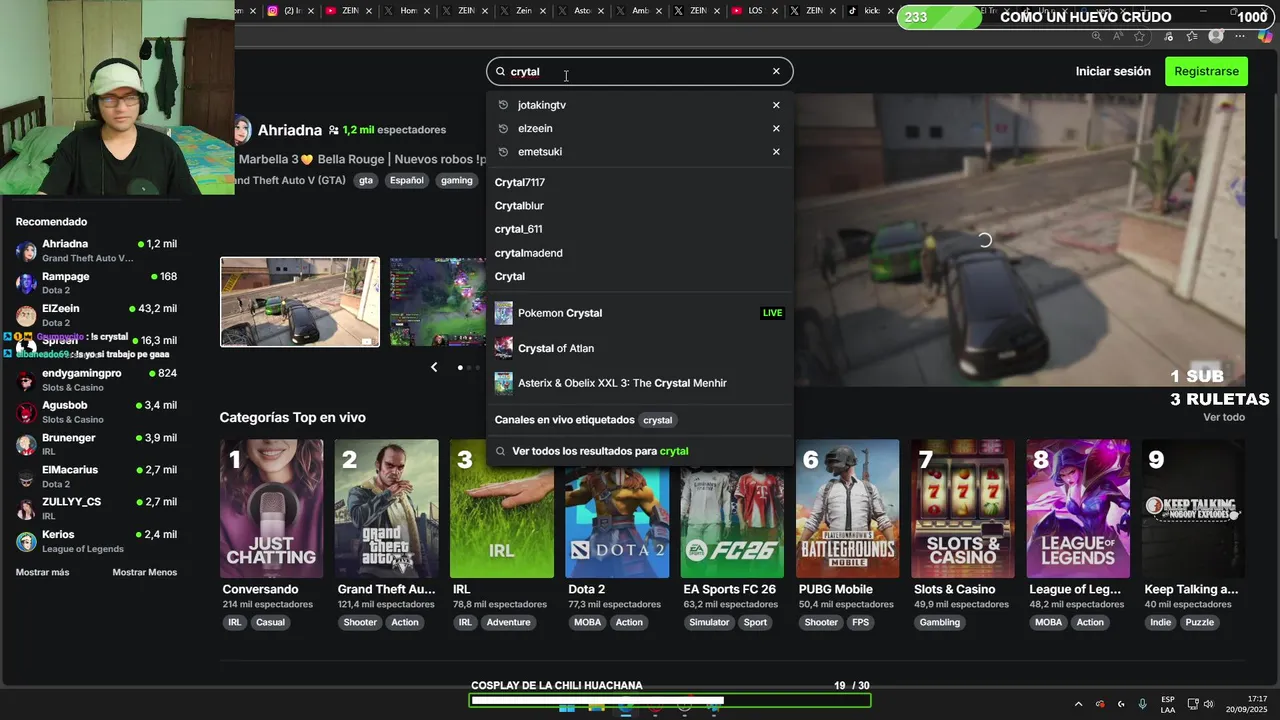Image resolution: width=1280 pixels, height=720 pixels.
Task: Open Agusbob avatar in sidebar
Action: point(26,412)
